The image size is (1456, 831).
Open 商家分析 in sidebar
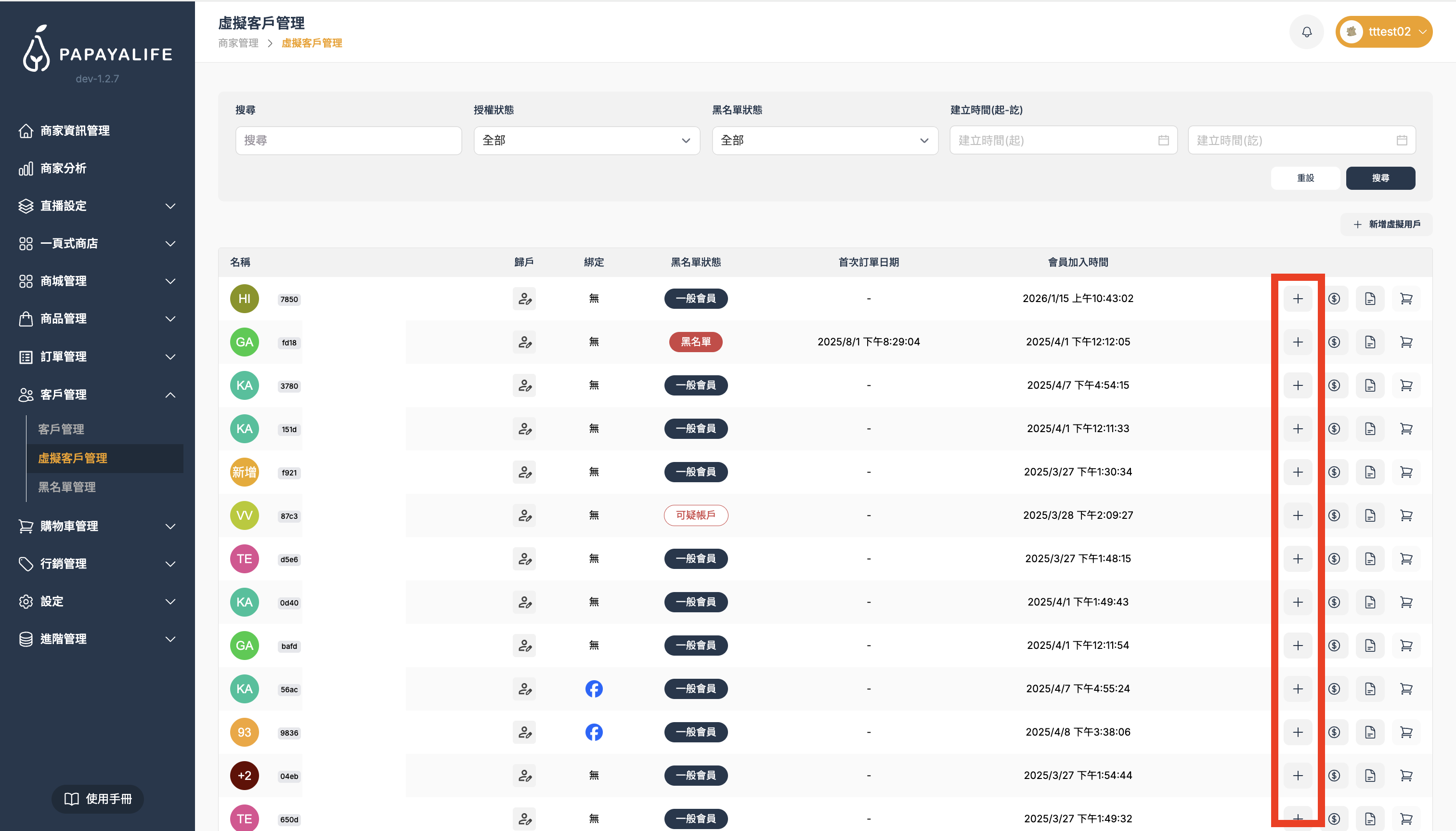[63, 169]
